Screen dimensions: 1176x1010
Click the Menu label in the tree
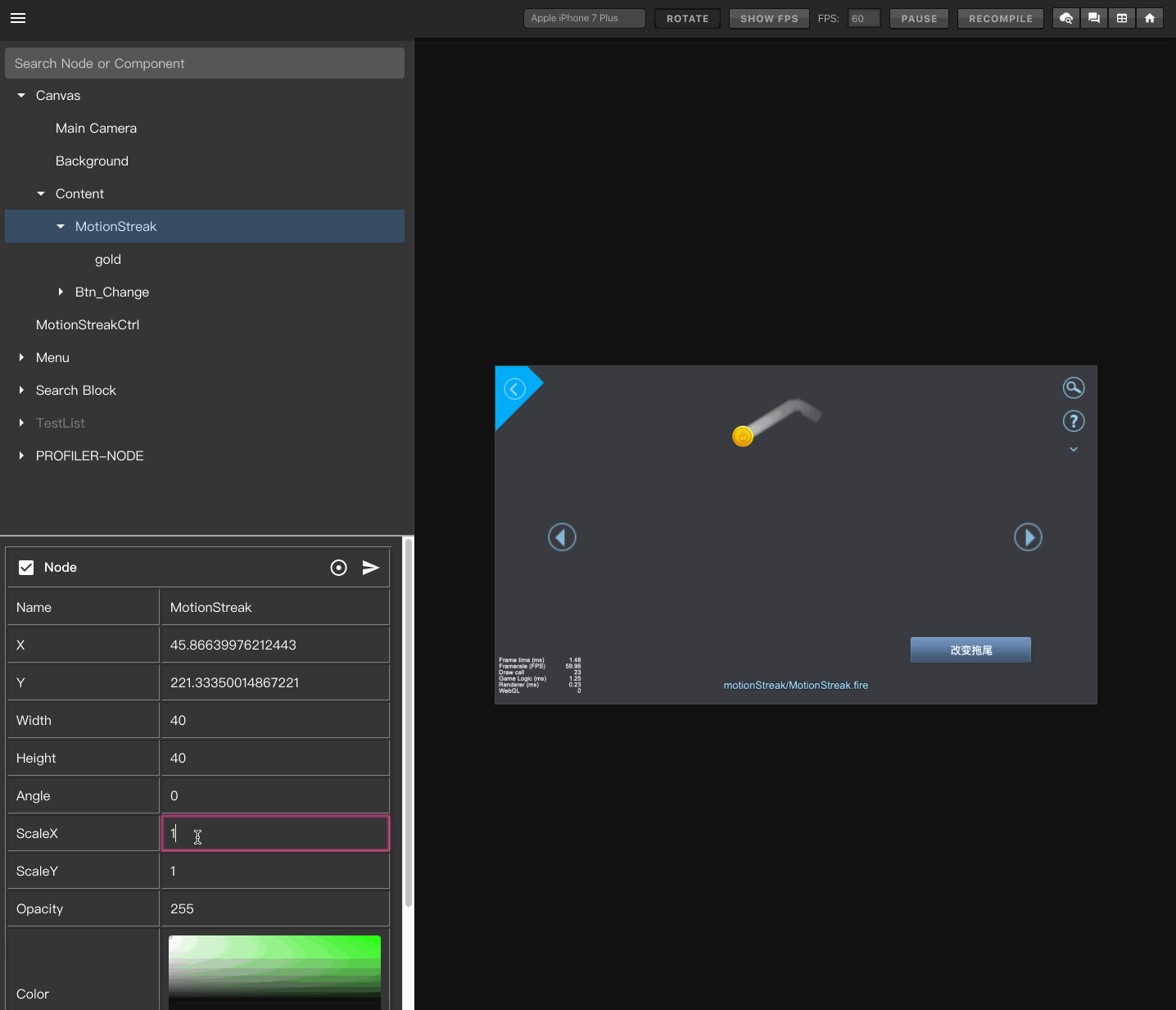tap(52, 358)
